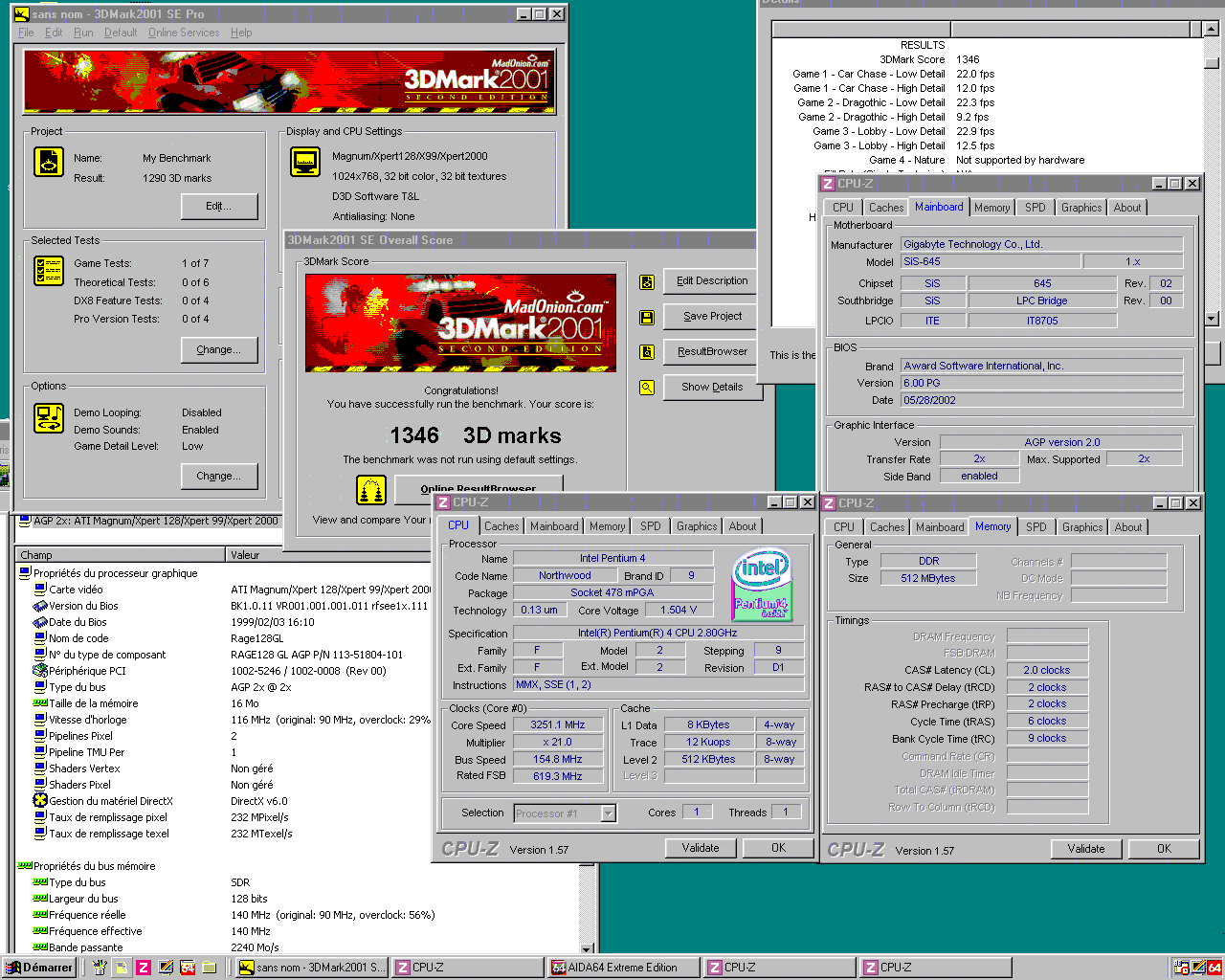Click the Périphérique PCI row icon

pyautogui.click(x=40, y=671)
